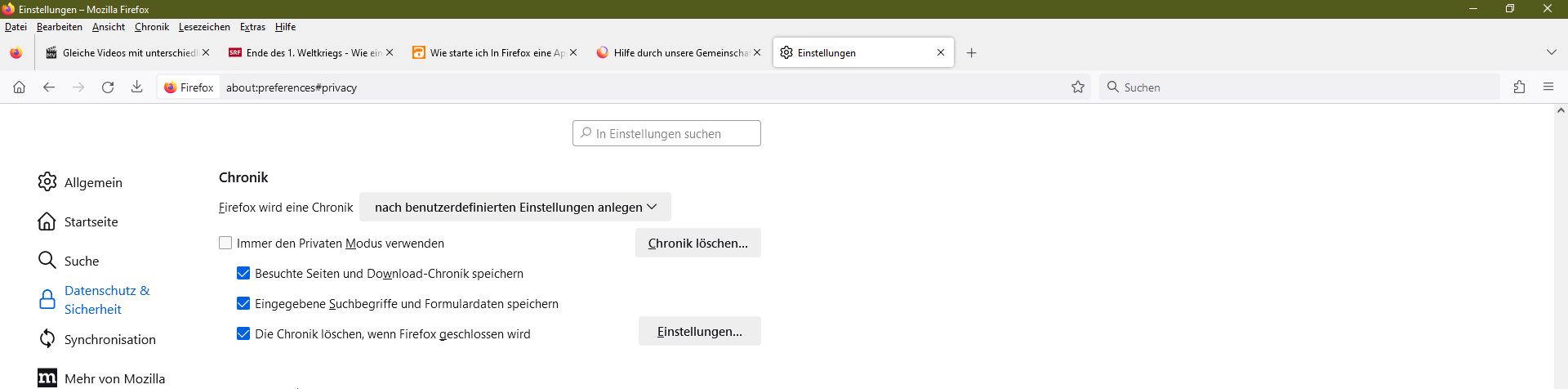Screen dimensions: 1568x389
Task: Open Mehr von Mozilla category
Action: tap(101, 378)
